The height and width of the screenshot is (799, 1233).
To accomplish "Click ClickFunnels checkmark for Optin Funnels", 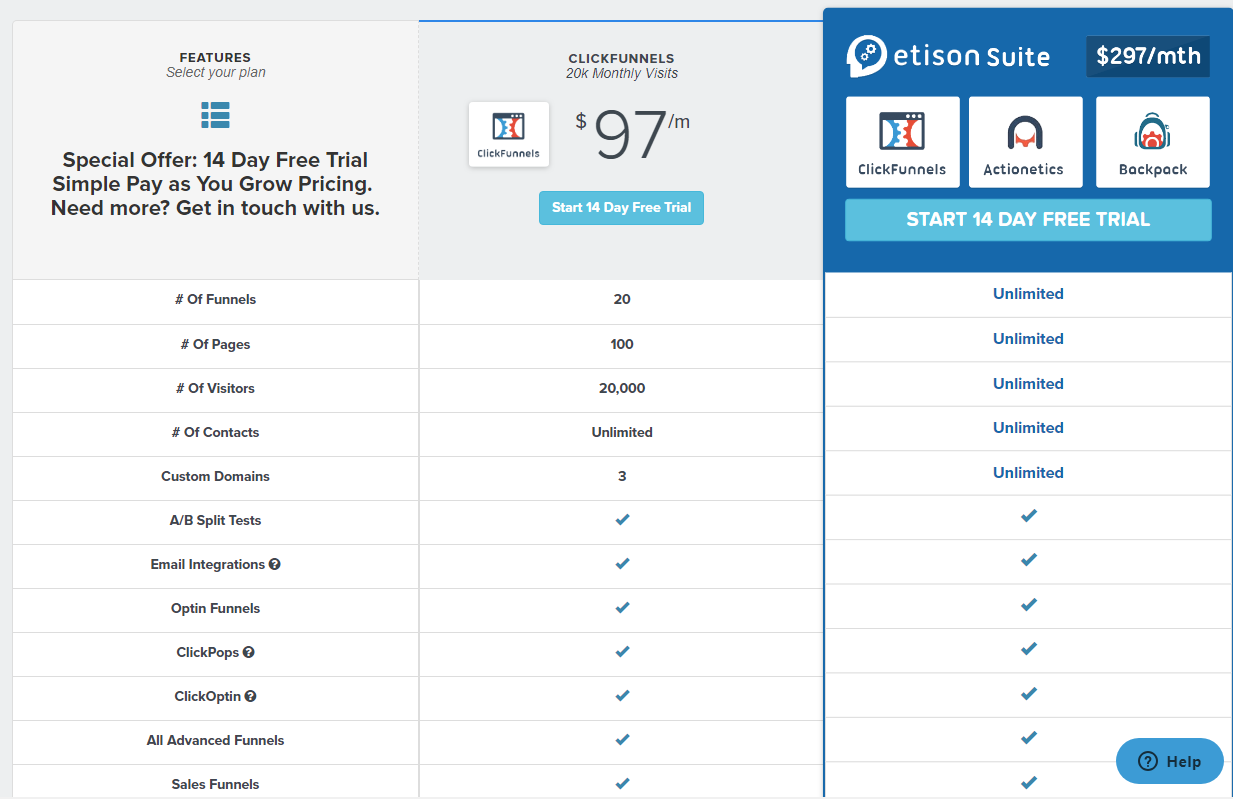I will coord(622,608).
